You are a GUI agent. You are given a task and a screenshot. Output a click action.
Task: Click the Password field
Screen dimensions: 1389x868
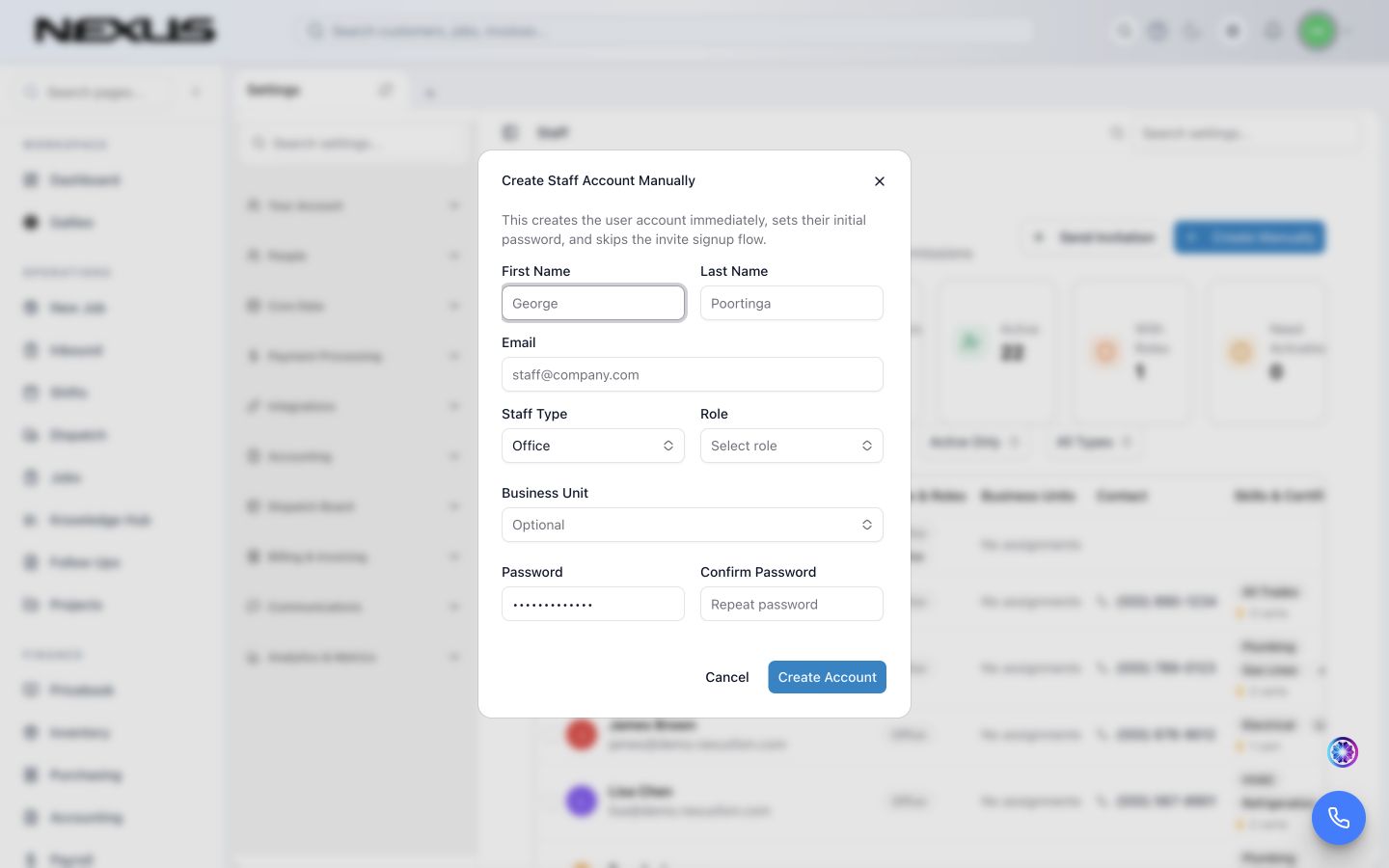tap(593, 604)
